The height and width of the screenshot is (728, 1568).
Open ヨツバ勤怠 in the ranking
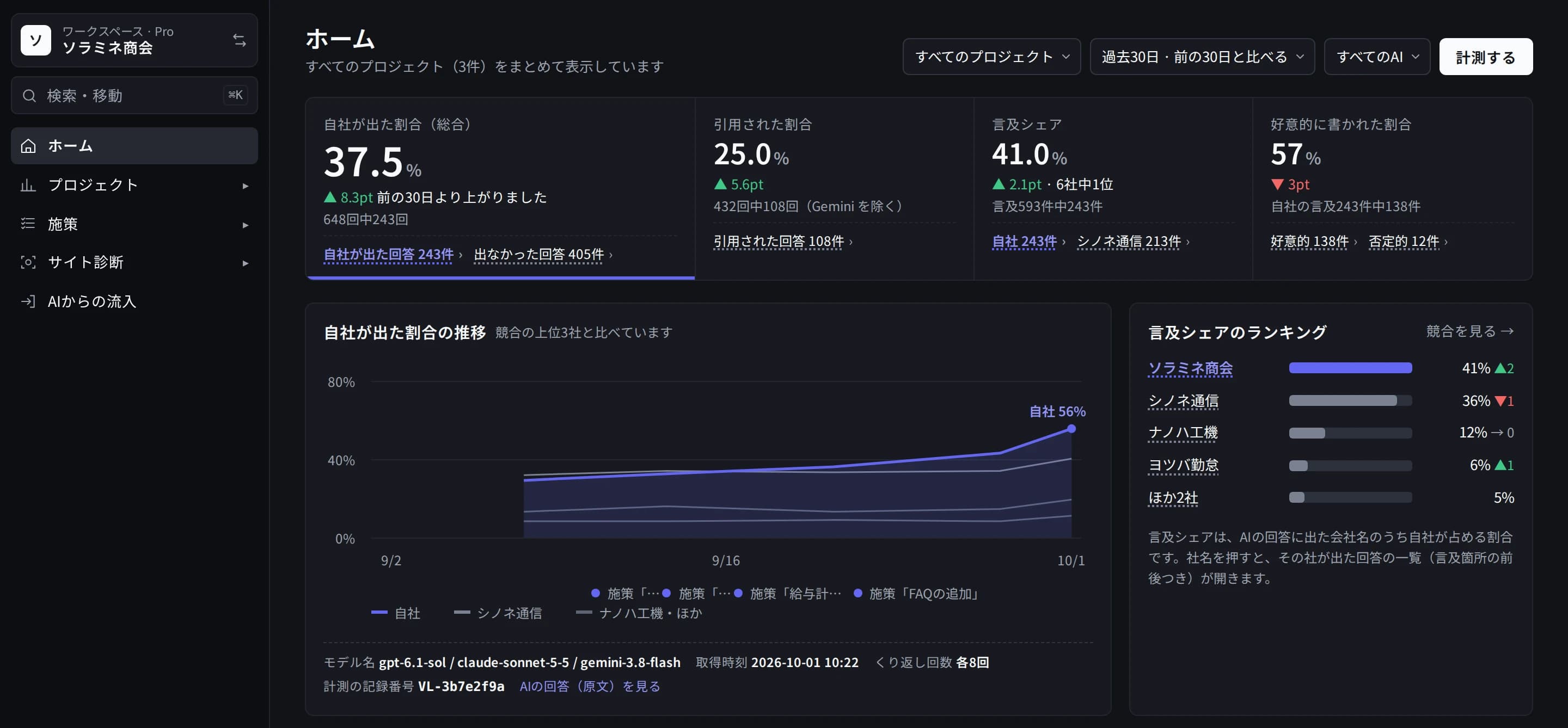[1183, 465]
